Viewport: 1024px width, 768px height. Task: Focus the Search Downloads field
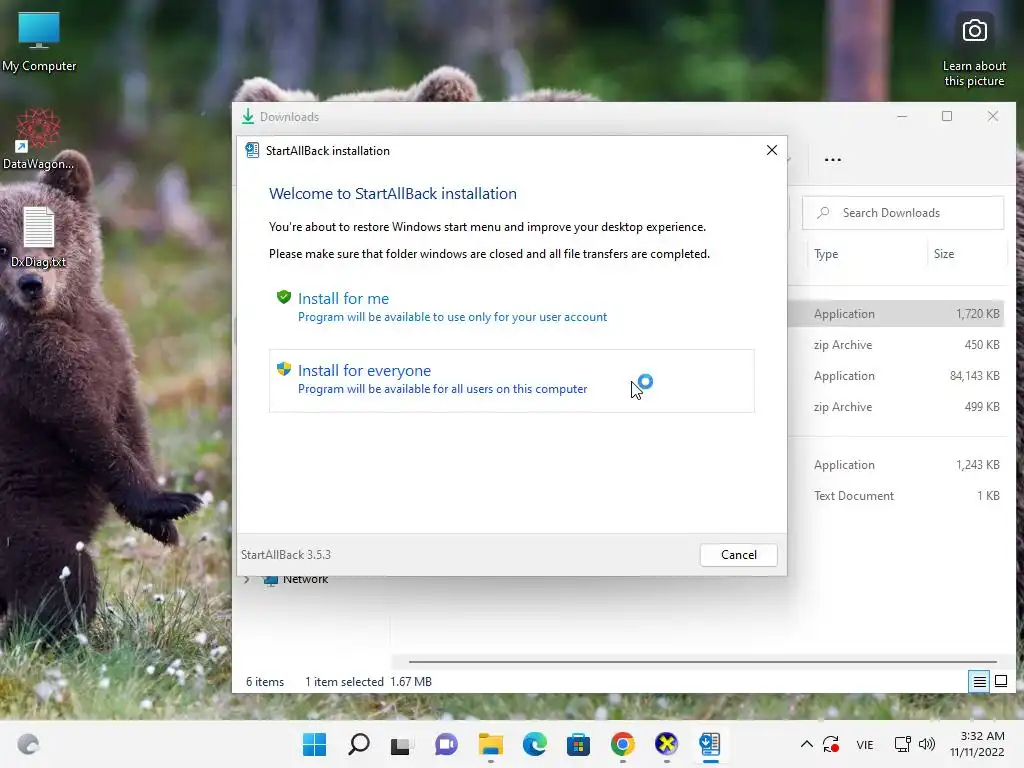click(x=903, y=213)
